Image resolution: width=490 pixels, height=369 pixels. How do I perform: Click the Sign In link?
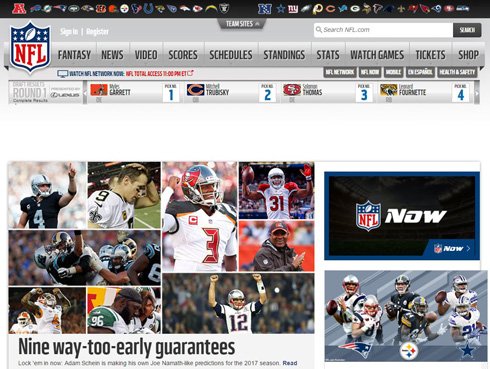pyautogui.click(x=69, y=32)
